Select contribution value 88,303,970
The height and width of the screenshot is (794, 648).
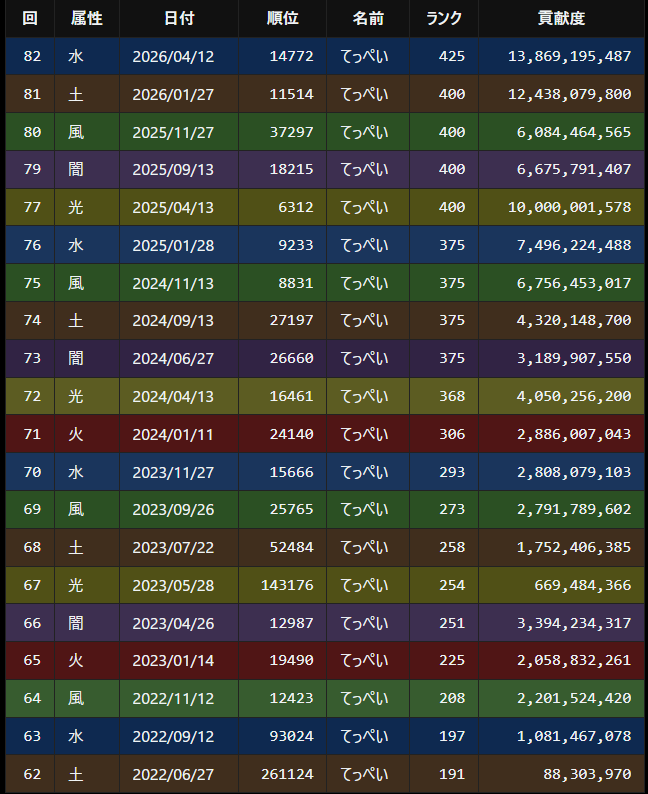click(587, 774)
